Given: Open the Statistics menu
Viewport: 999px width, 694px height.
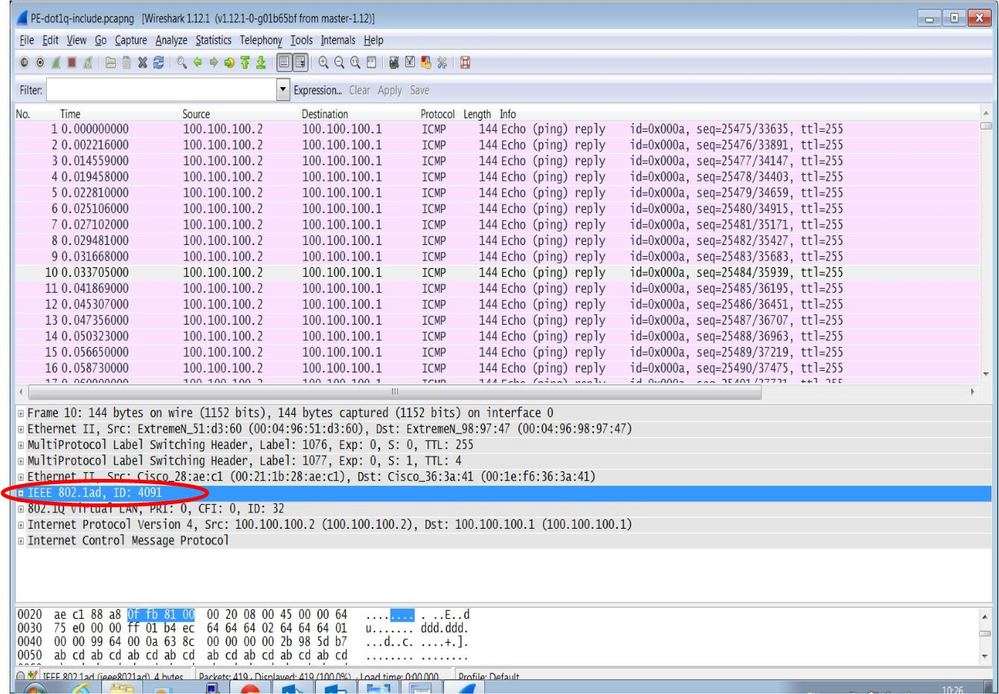Looking at the screenshot, I should pos(213,40).
